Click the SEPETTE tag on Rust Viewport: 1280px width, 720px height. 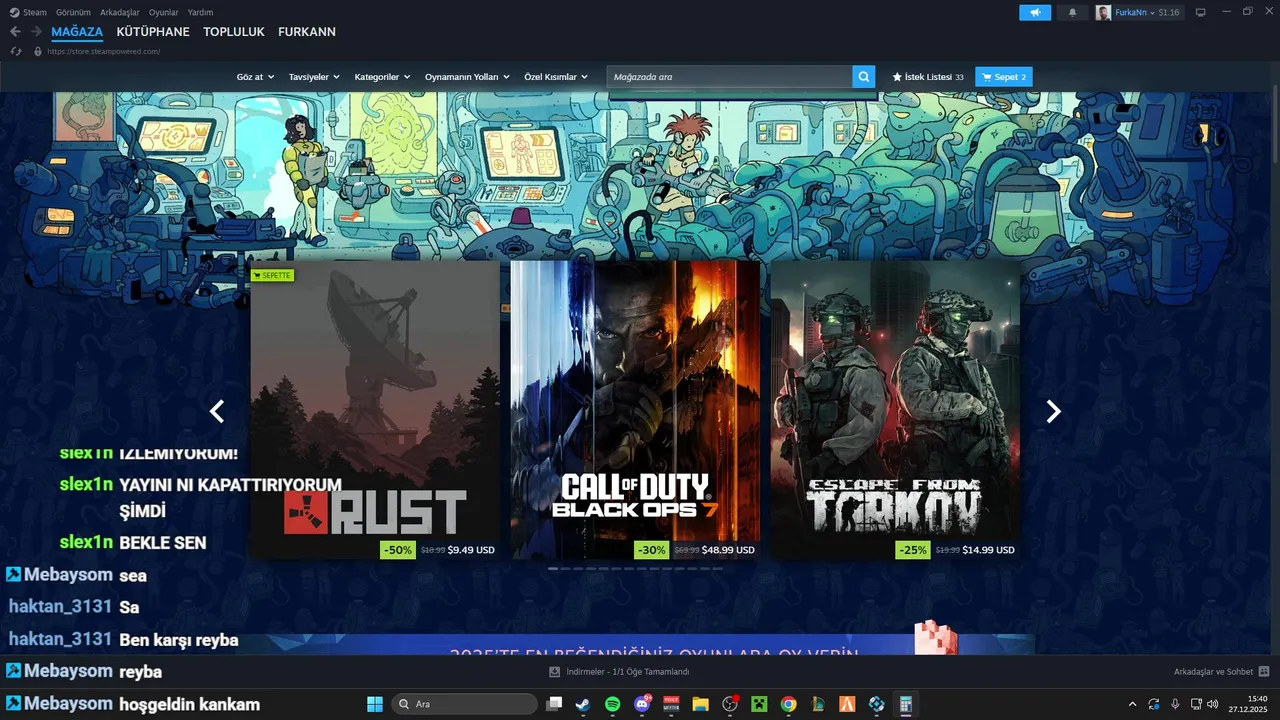click(x=272, y=275)
